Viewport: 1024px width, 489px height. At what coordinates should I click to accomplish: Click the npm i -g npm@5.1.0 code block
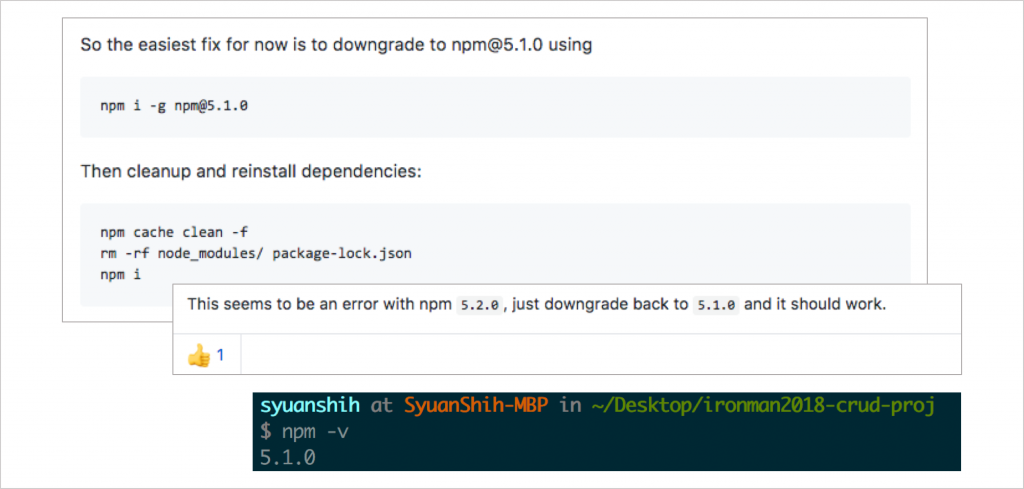[x=495, y=106]
